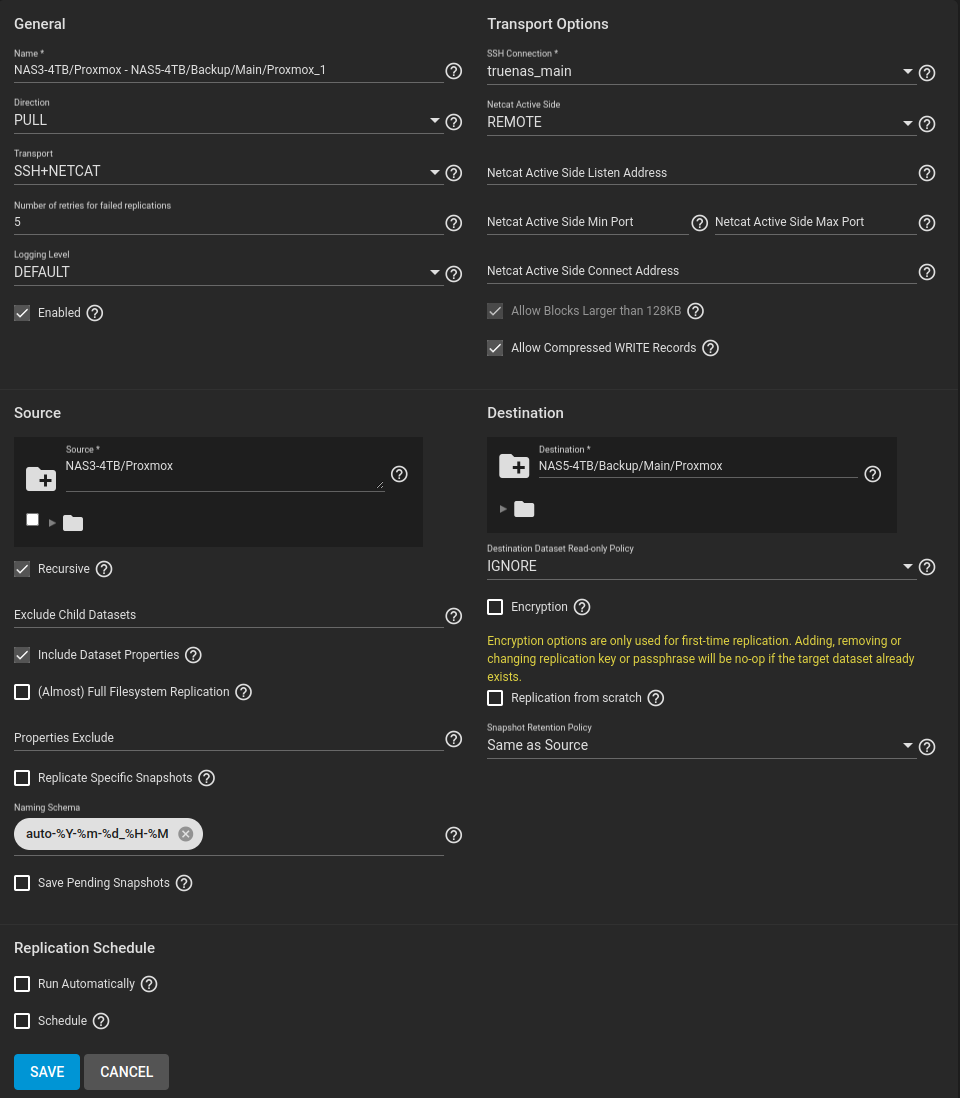This screenshot has height=1098, width=960.
Task: Click the add-folder icon in Source panel
Action: 41,479
